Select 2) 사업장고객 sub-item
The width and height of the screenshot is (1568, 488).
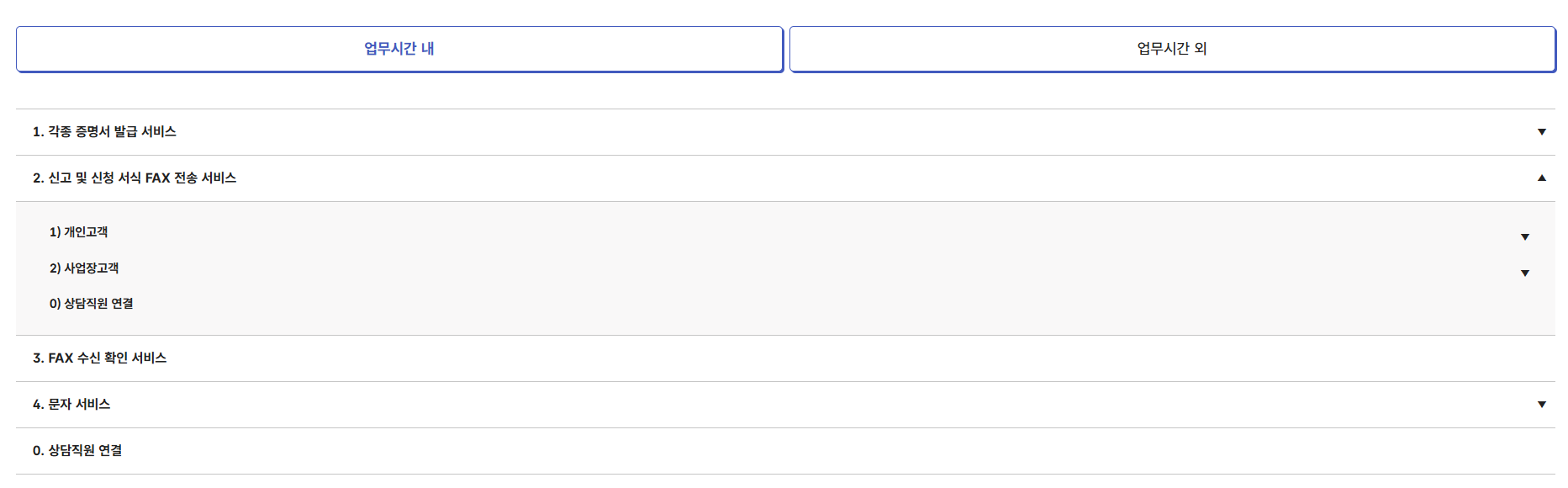84,268
